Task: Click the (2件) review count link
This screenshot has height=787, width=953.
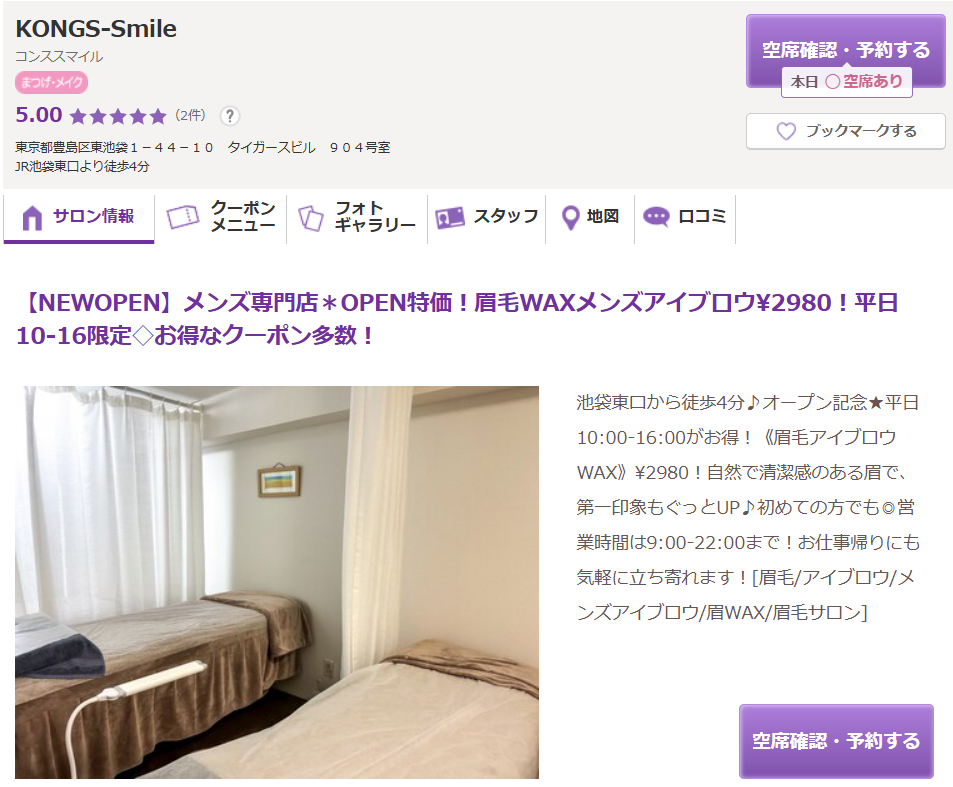Action: click(x=190, y=115)
